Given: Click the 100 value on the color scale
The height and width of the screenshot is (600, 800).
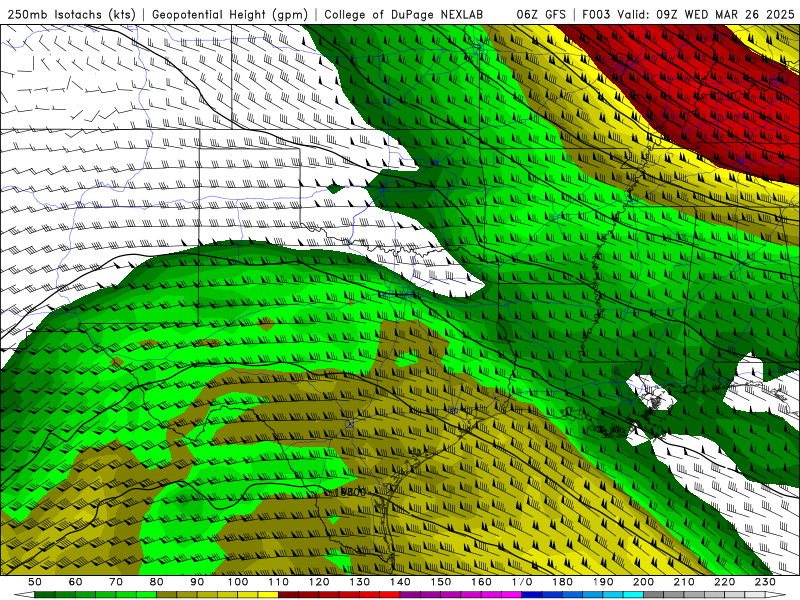Looking at the screenshot, I should [238, 582].
